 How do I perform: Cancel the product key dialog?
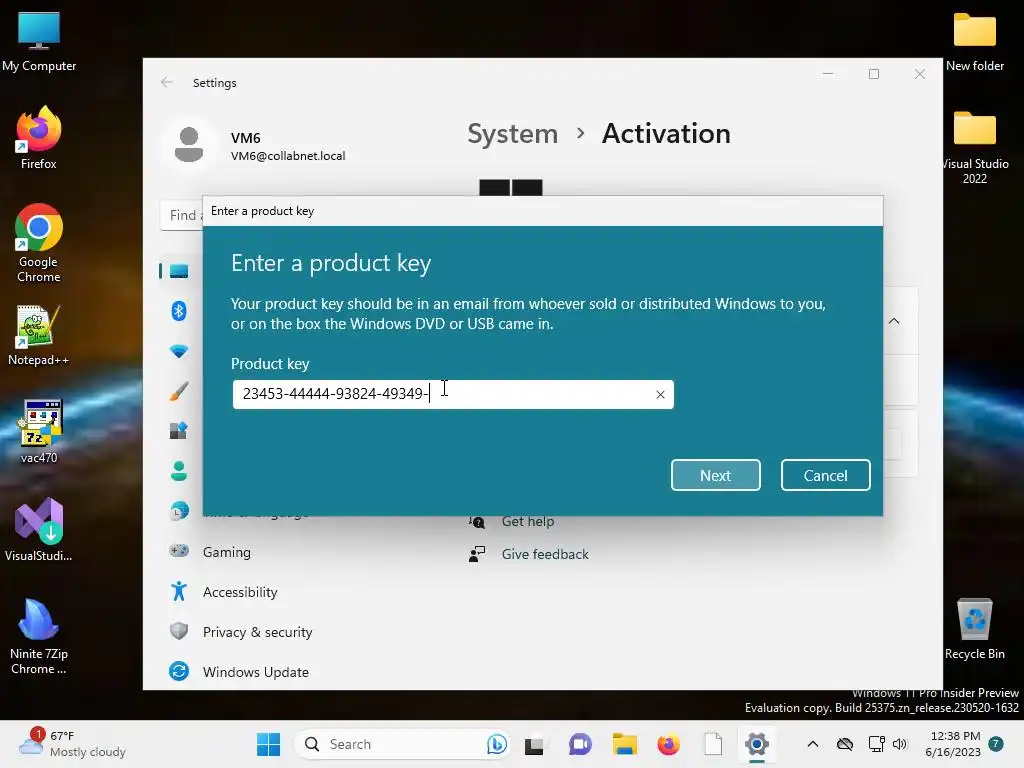[x=825, y=475]
